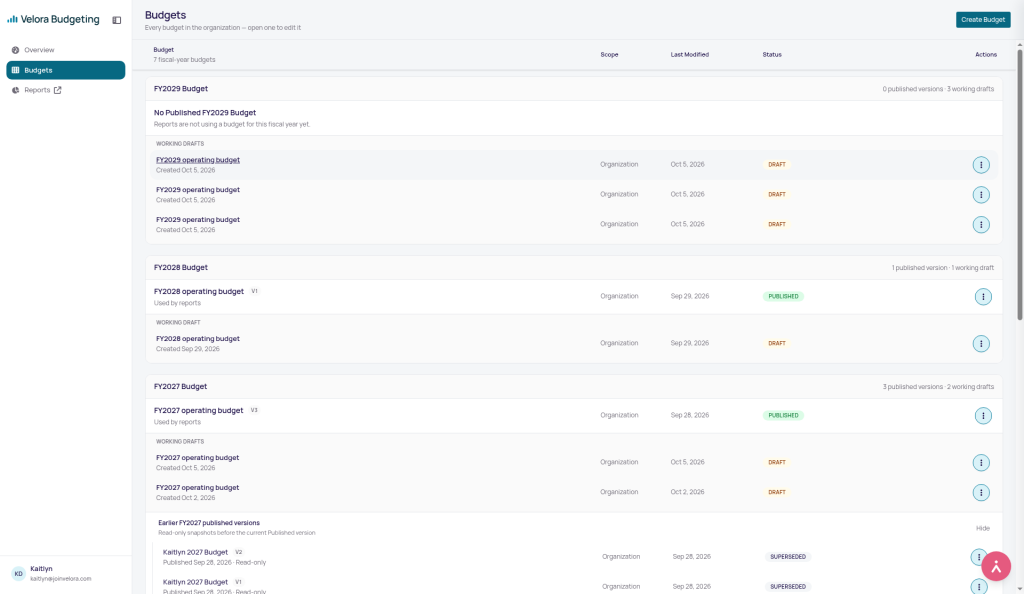Click the Create Budget button
1024x594 pixels.
pos(983,20)
